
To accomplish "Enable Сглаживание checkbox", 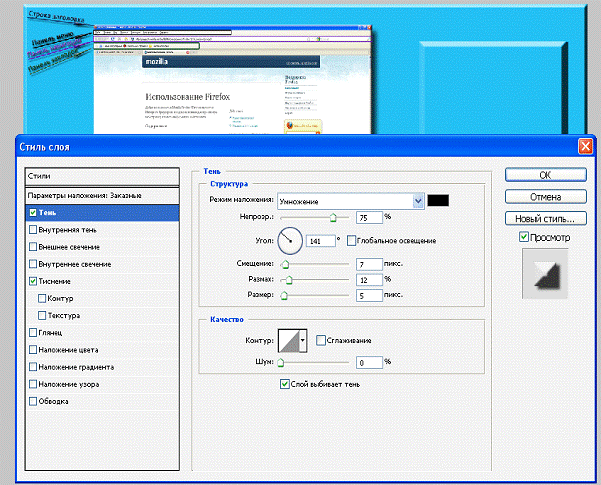I will click(x=321, y=341).
